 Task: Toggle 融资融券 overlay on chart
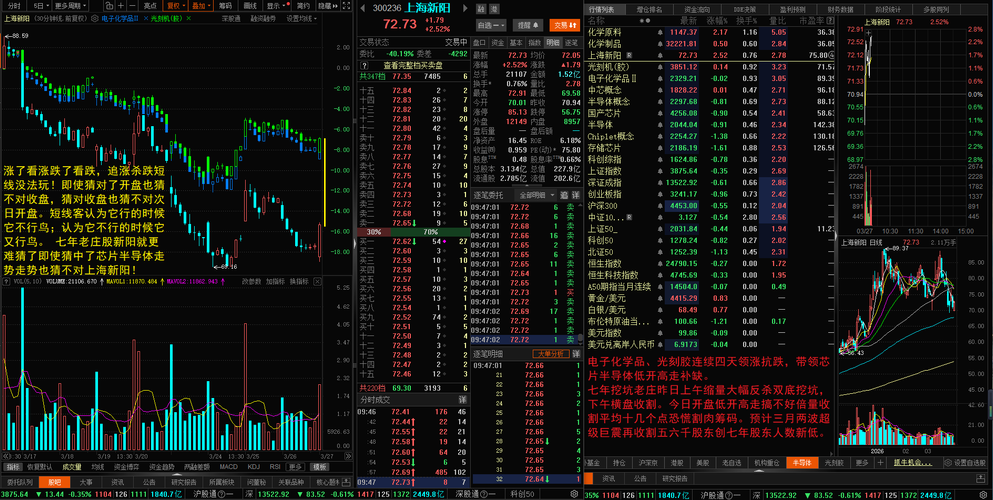tap(263, 18)
